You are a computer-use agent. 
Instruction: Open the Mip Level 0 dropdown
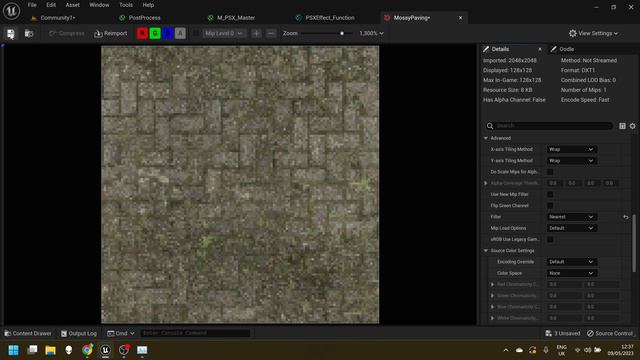(224, 33)
